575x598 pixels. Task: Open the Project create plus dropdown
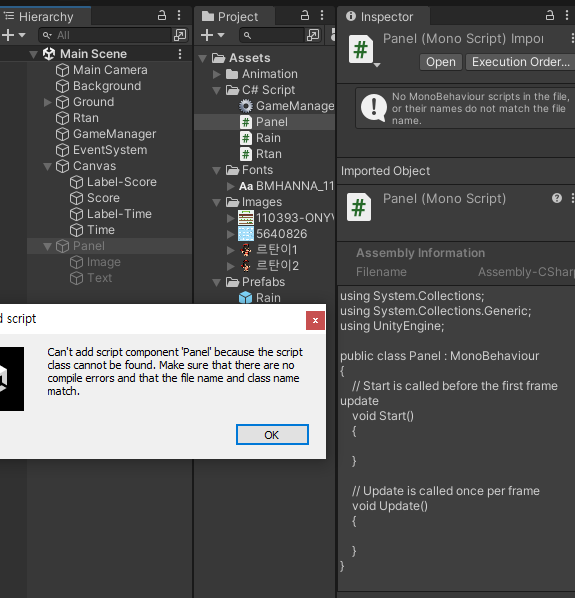212,35
